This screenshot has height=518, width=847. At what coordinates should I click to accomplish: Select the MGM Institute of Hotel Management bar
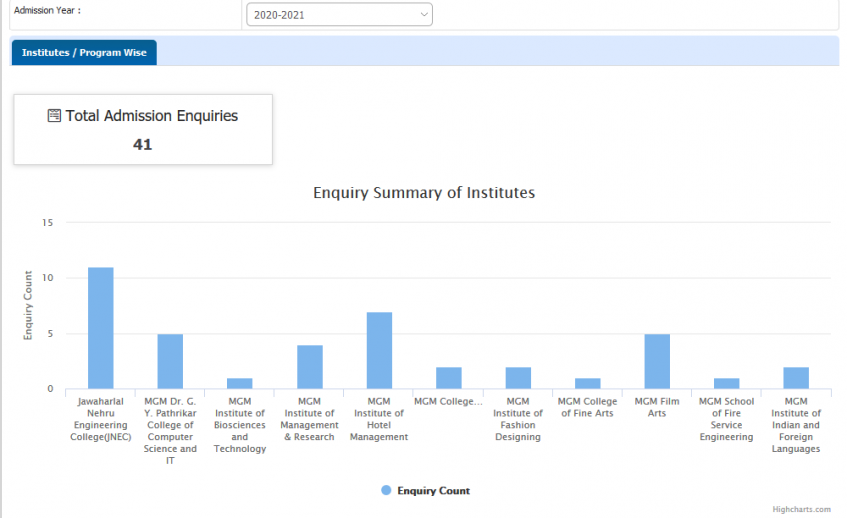[x=379, y=350]
